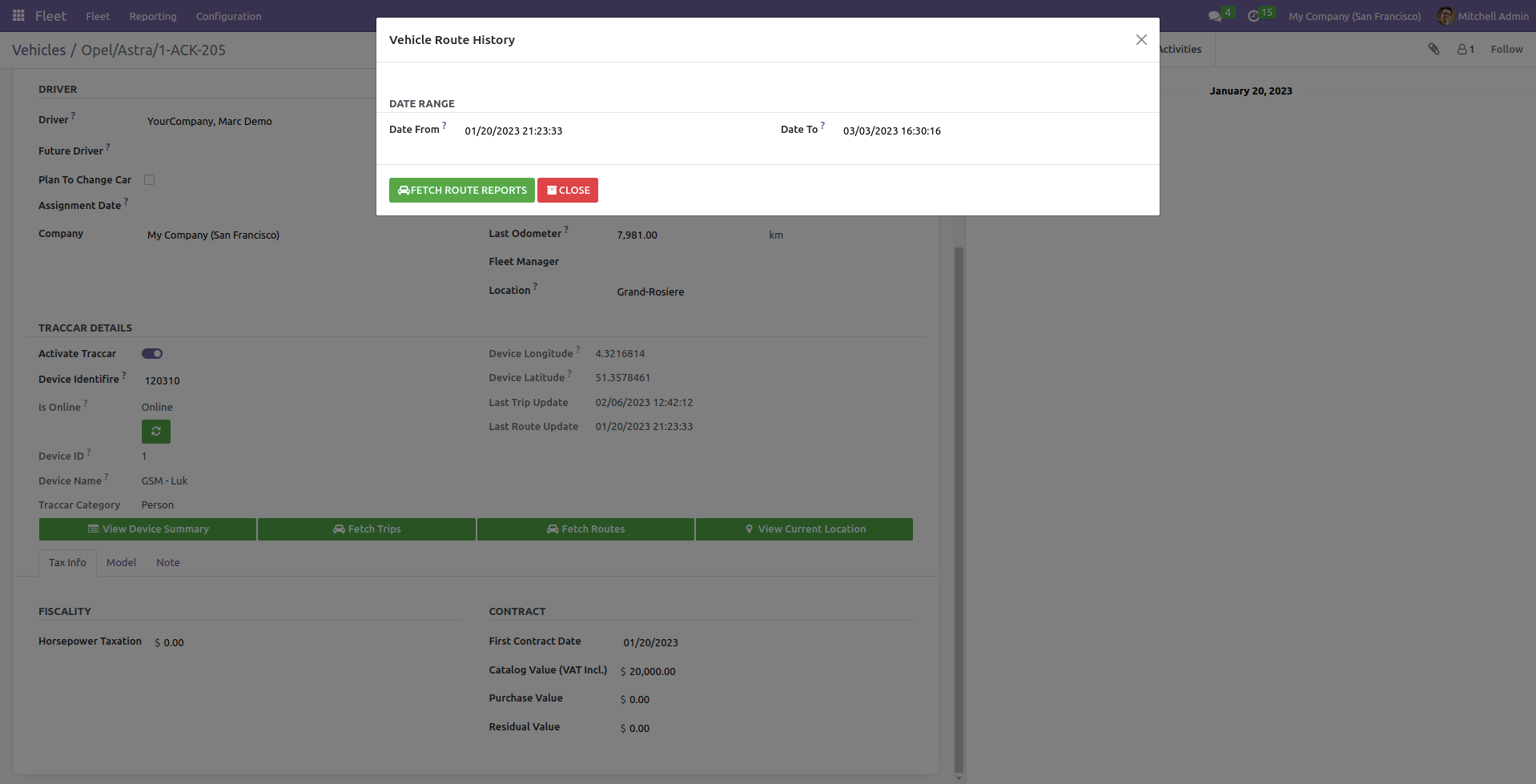Toggle the Activate Traccar switch
Viewport: 1536px width, 784px height.
152,354
